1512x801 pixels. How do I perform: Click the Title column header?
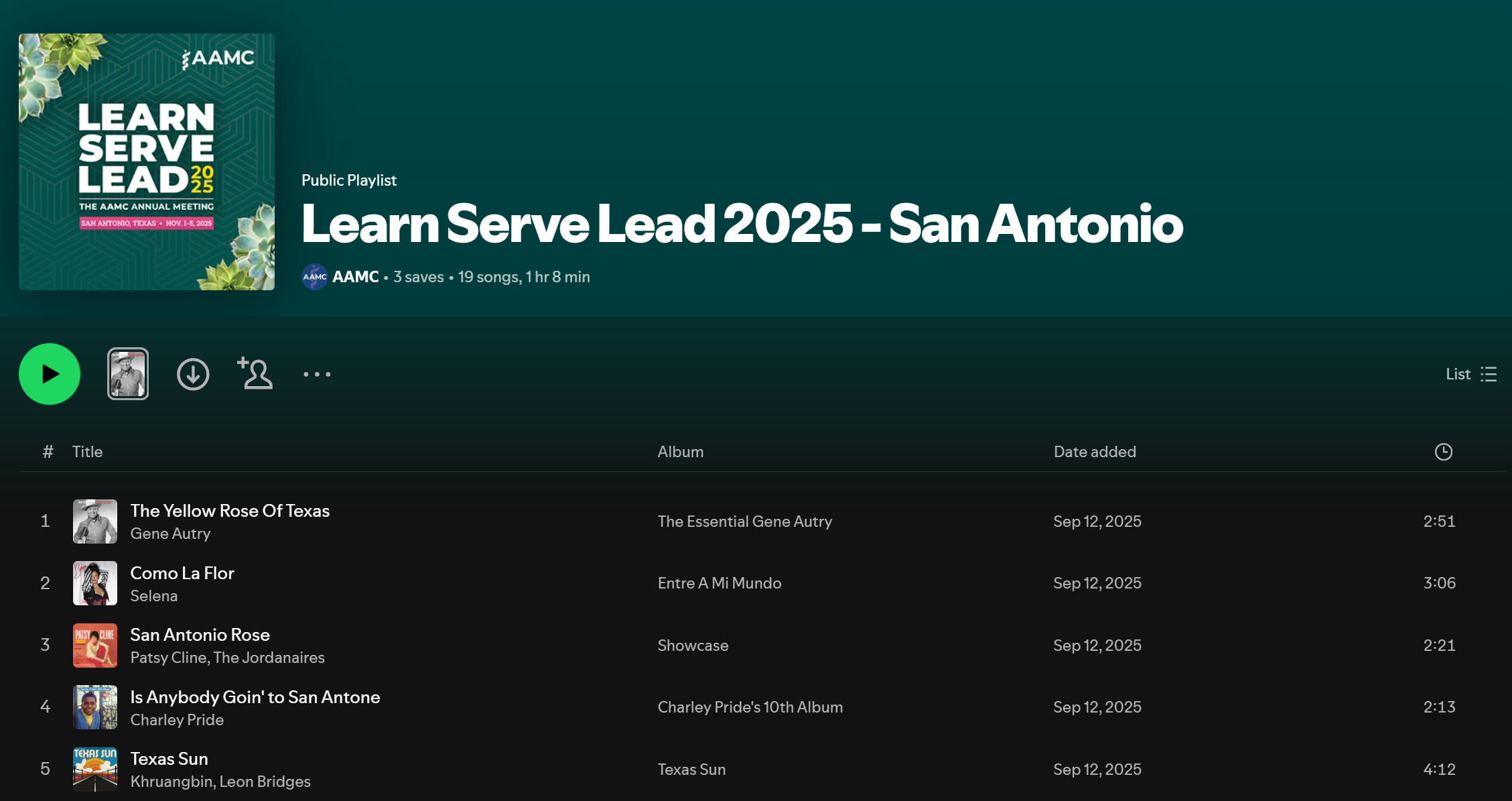(87, 452)
